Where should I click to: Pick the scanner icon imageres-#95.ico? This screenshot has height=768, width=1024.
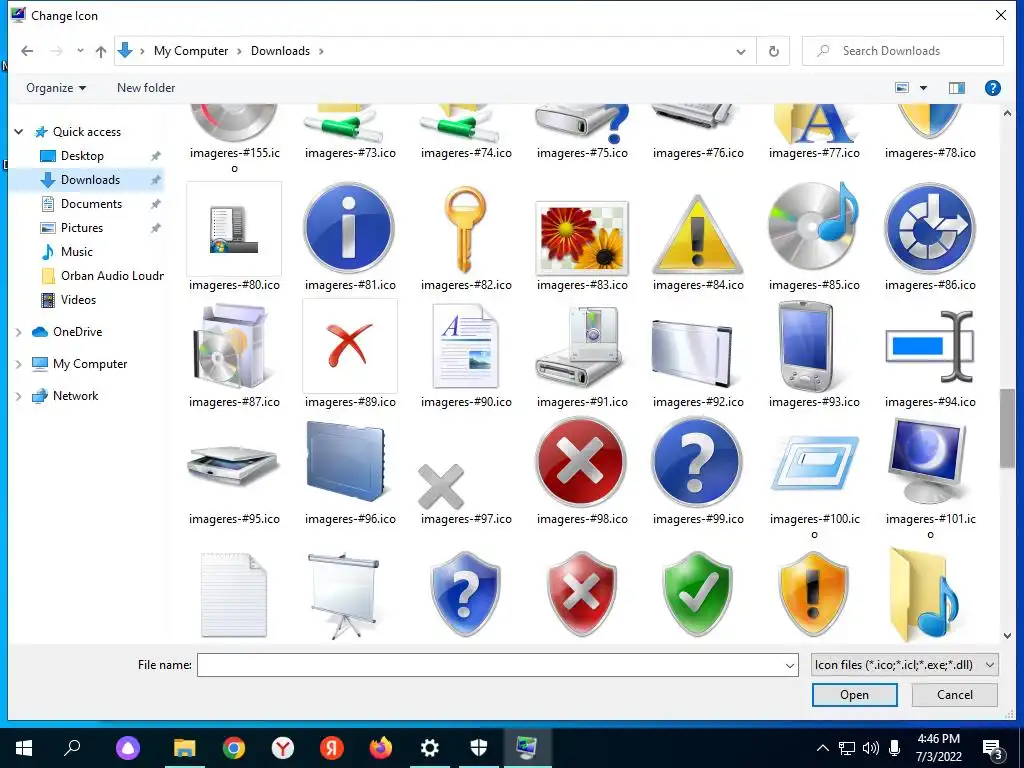click(x=233, y=465)
